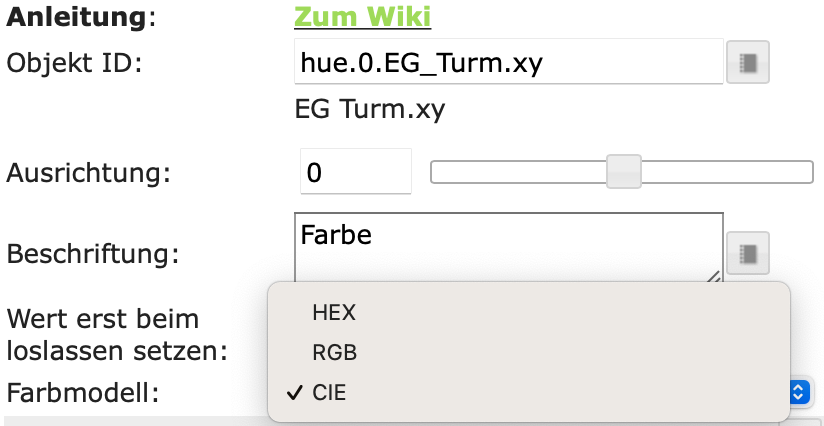Choose the RGB color model option
The height and width of the screenshot is (426, 824).
[x=334, y=352]
